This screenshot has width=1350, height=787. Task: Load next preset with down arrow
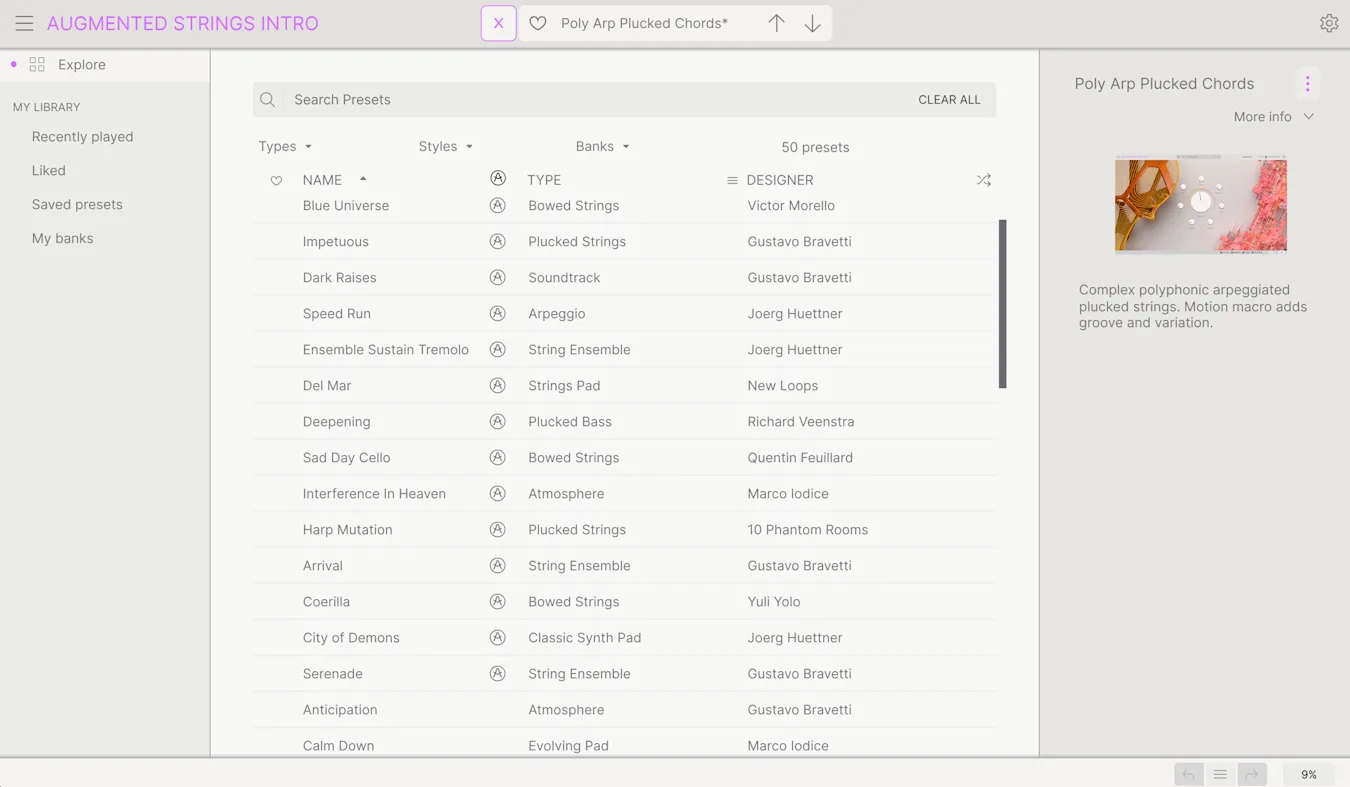(x=812, y=23)
